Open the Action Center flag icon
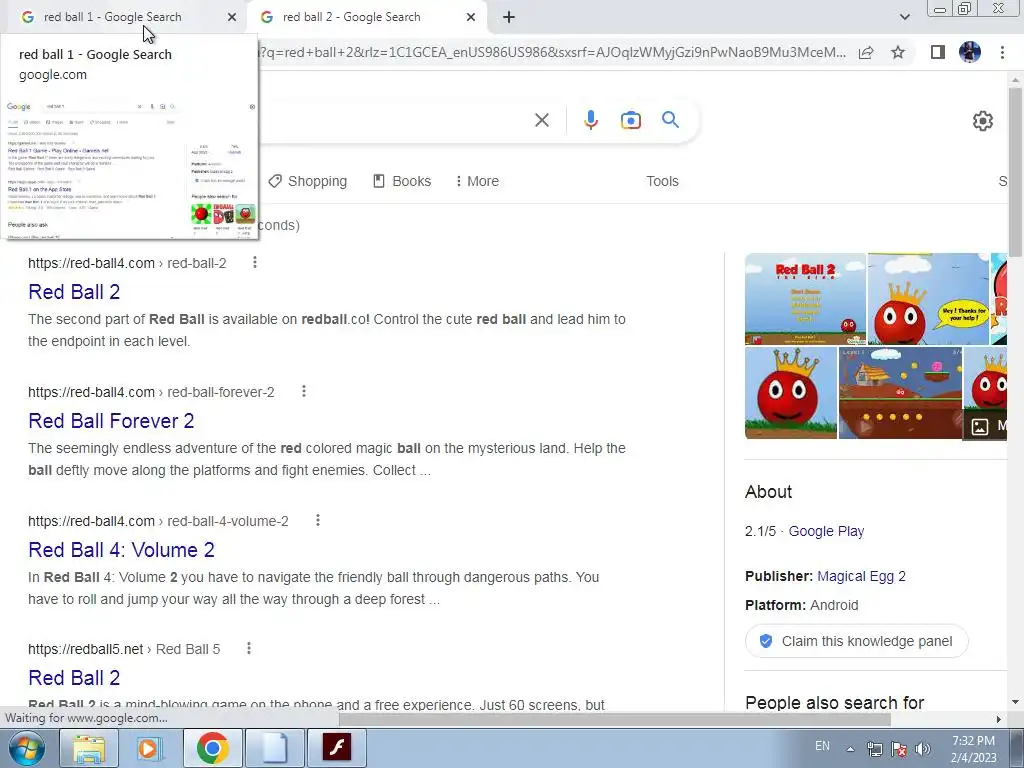This screenshot has height=768, width=1024. (899, 748)
